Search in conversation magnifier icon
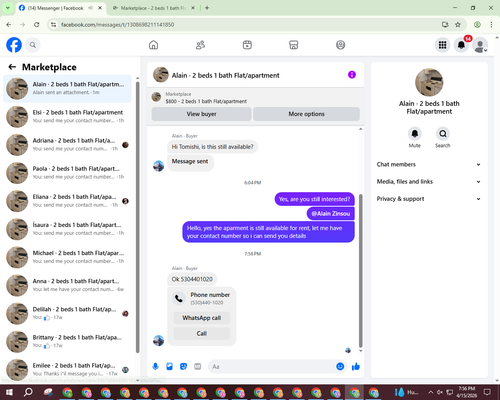Screen dimensions: 500x400 443,134
